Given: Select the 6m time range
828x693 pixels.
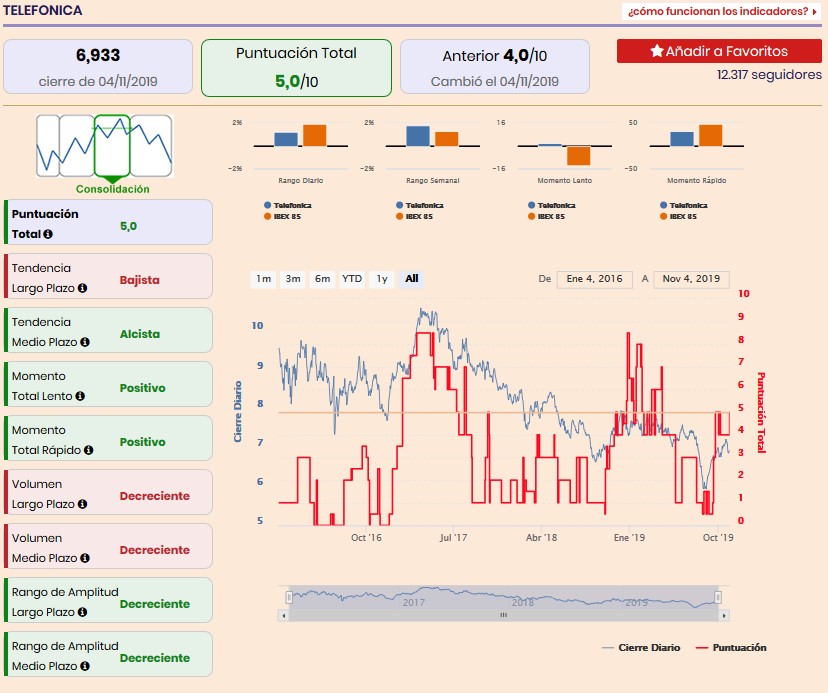Looking at the screenshot, I should 323,279.
